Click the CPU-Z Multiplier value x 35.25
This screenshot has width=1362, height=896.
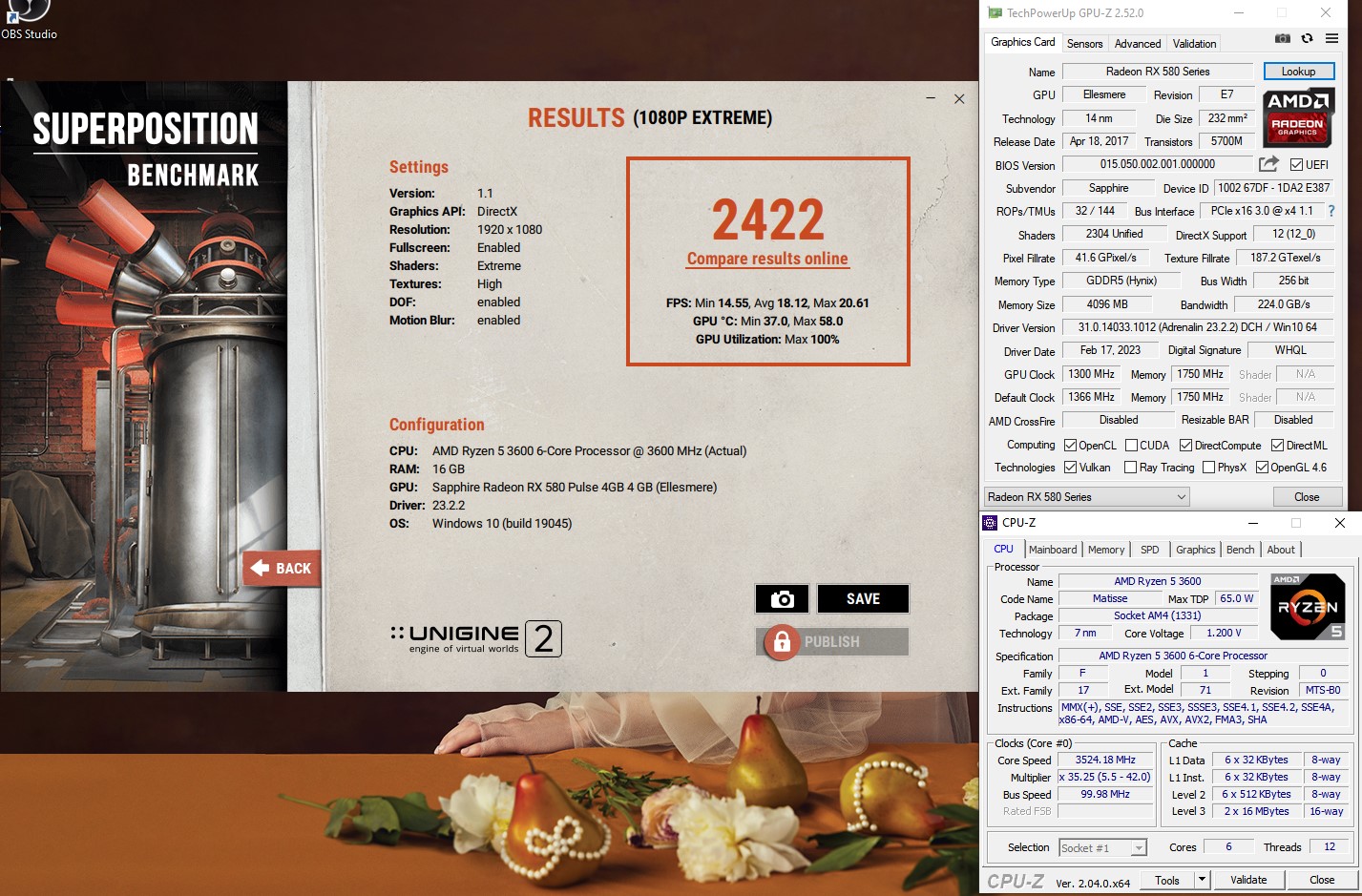point(1105,778)
